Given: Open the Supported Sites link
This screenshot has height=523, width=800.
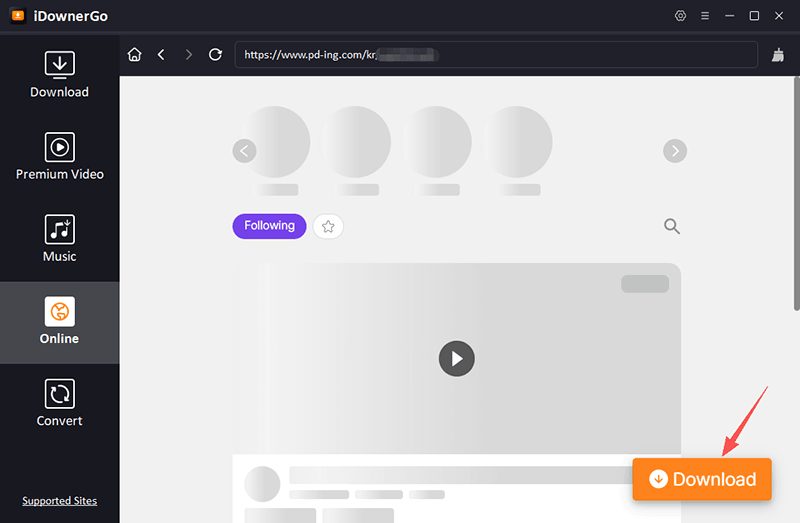Looking at the screenshot, I should pyautogui.click(x=59, y=501).
